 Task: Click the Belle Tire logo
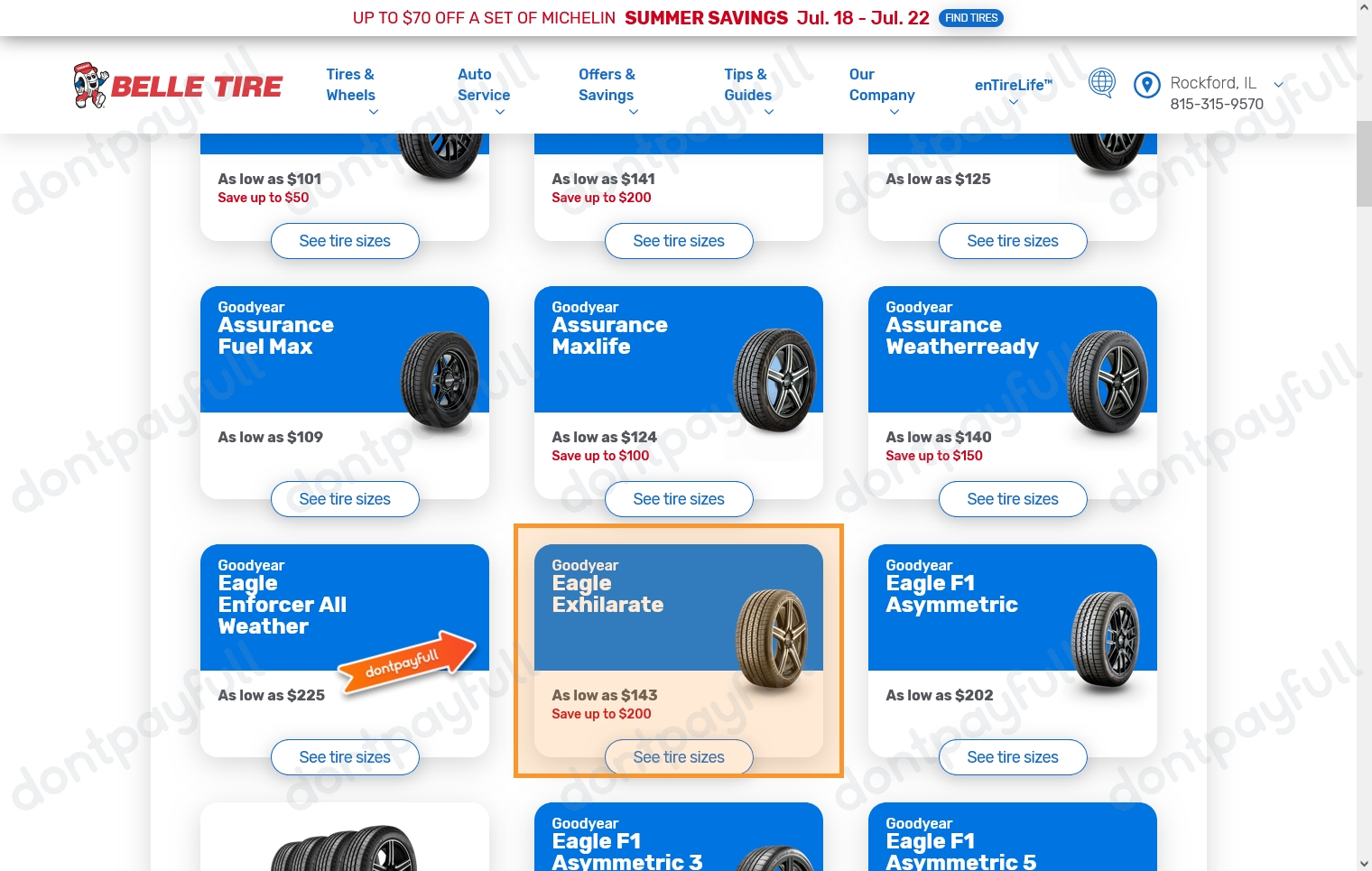[x=178, y=86]
